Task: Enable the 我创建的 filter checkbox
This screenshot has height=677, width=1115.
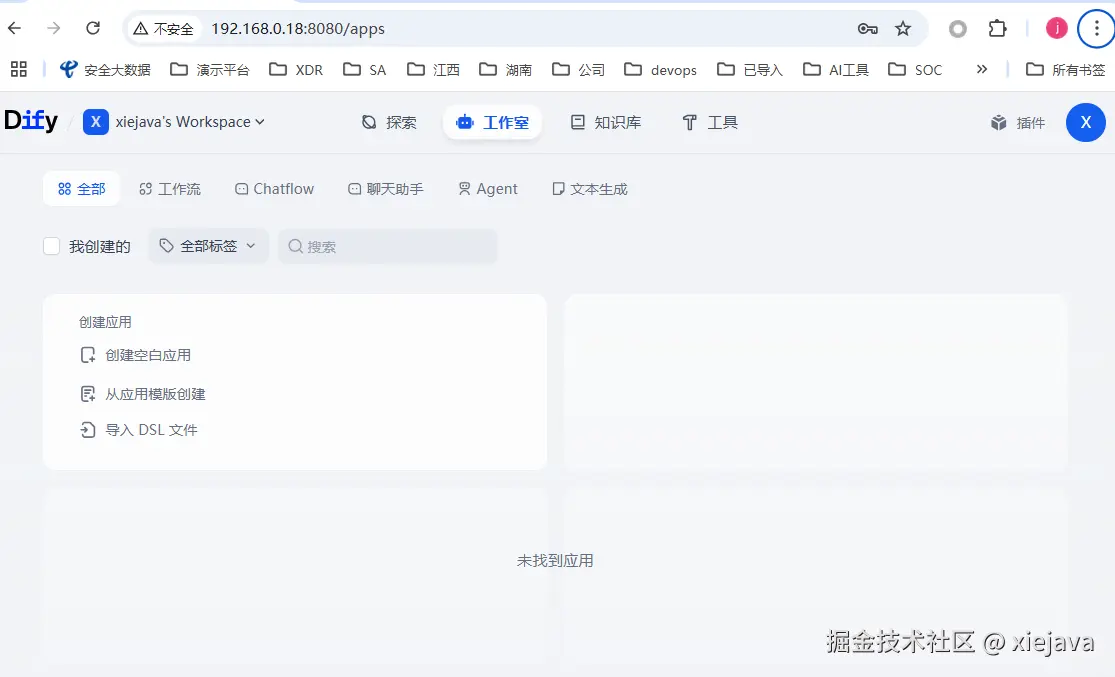Action: pos(51,246)
